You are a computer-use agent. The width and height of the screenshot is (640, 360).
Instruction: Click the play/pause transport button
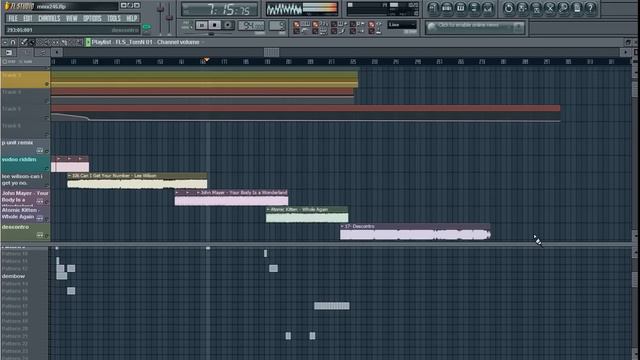(201, 25)
